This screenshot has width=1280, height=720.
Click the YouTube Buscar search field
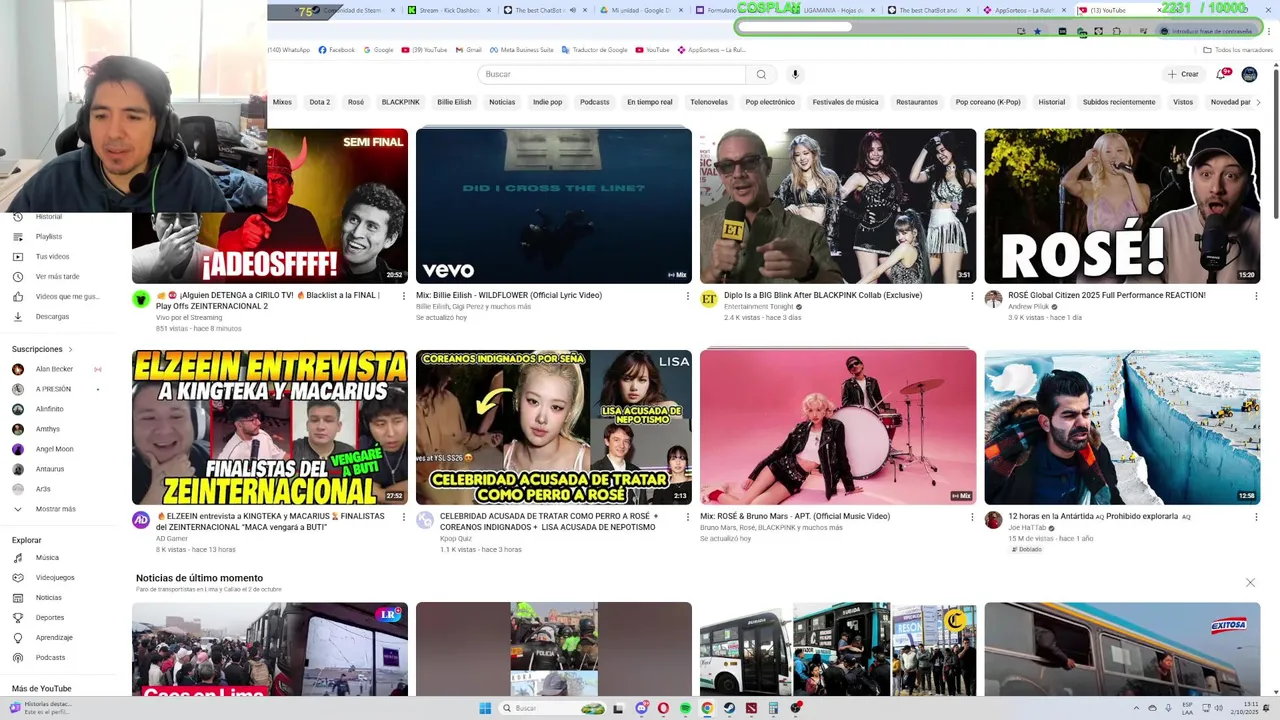click(611, 74)
